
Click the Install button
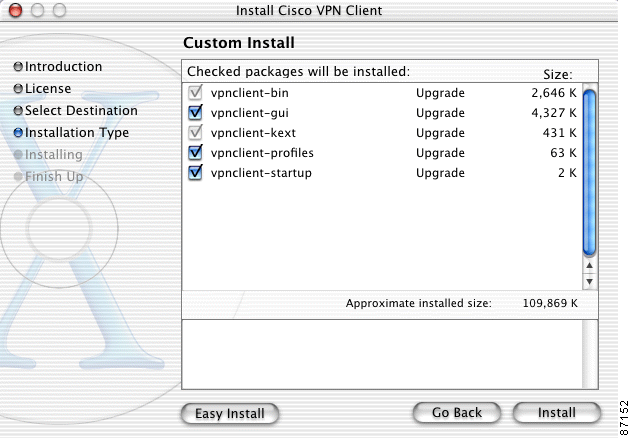point(556,413)
